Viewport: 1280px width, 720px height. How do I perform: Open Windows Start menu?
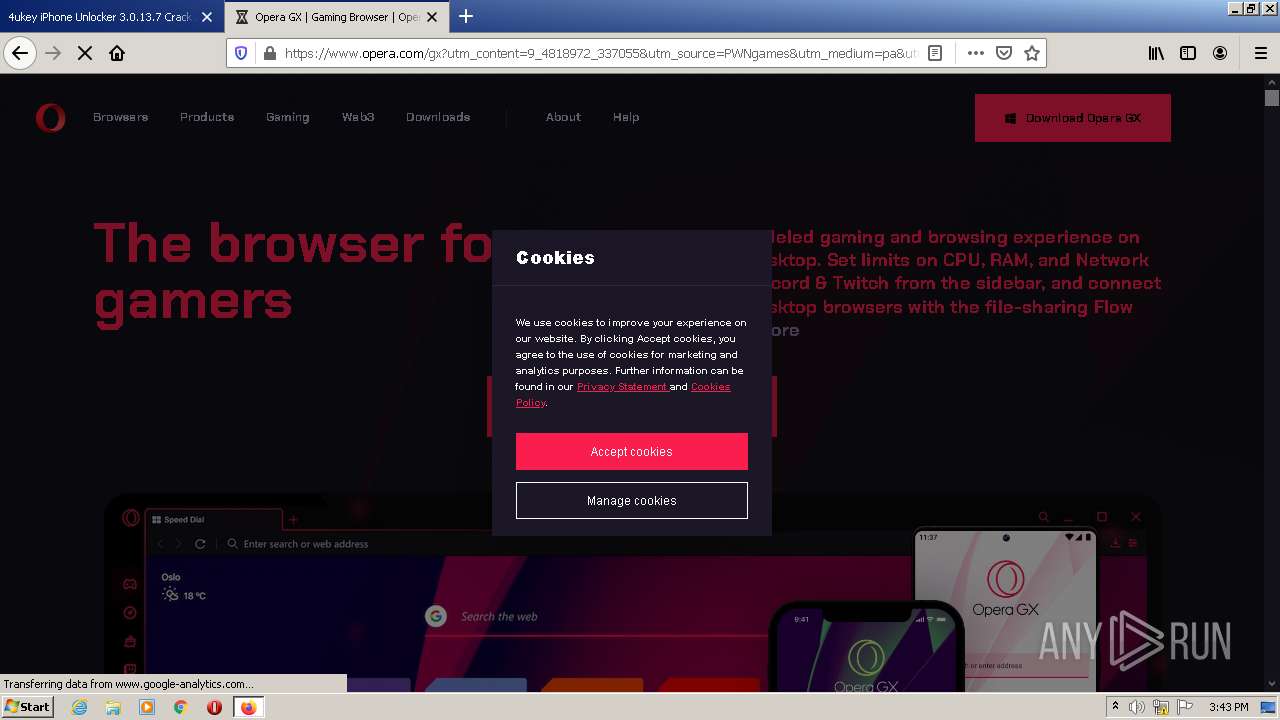pyautogui.click(x=28, y=707)
